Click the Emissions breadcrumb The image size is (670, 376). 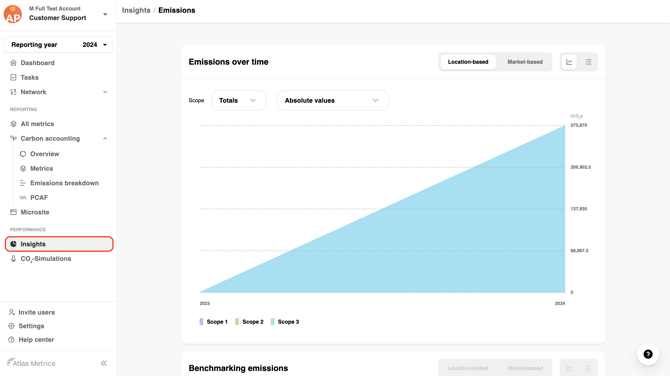[177, 10]
